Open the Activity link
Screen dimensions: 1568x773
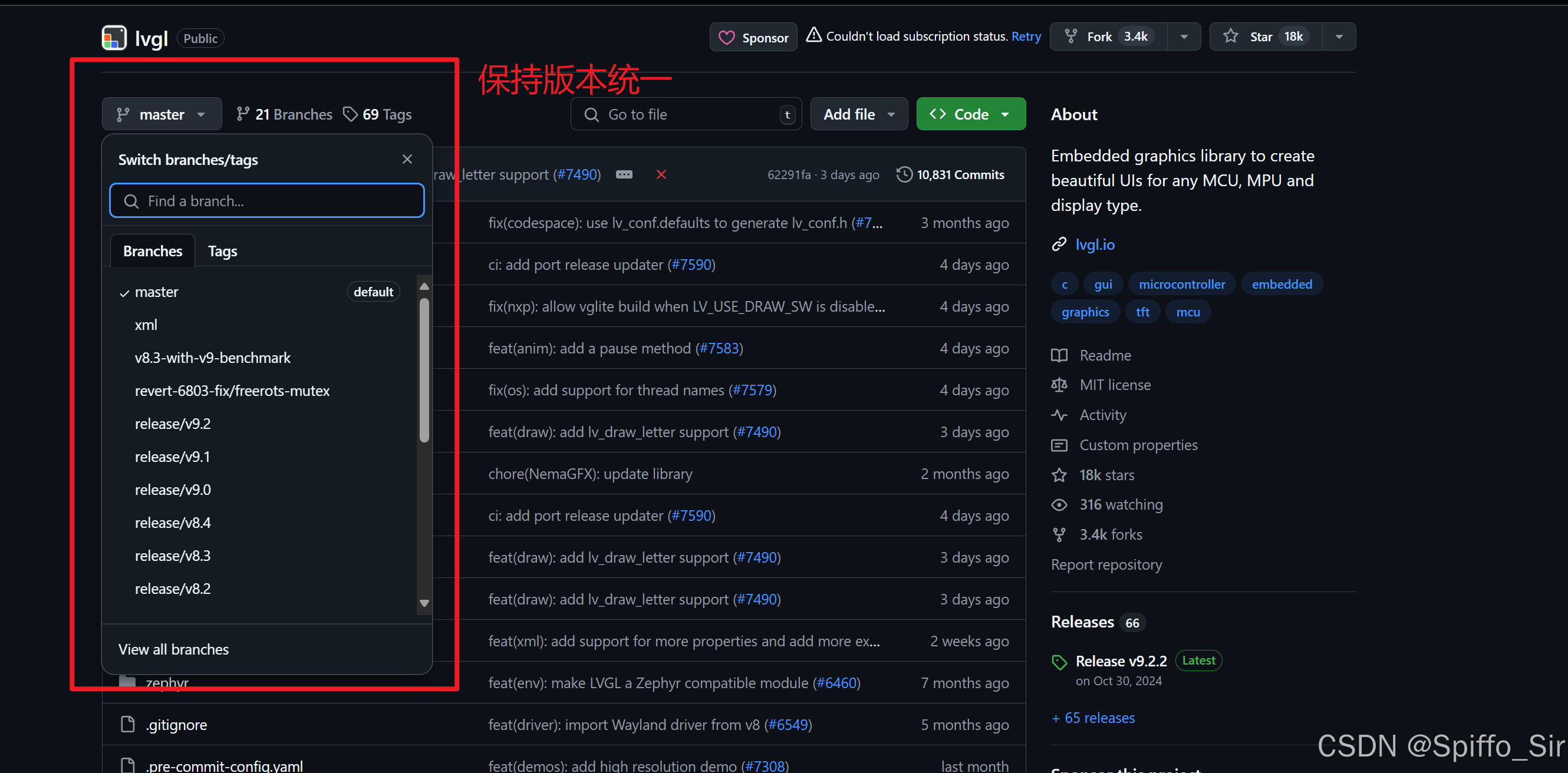click(1089, 415)
